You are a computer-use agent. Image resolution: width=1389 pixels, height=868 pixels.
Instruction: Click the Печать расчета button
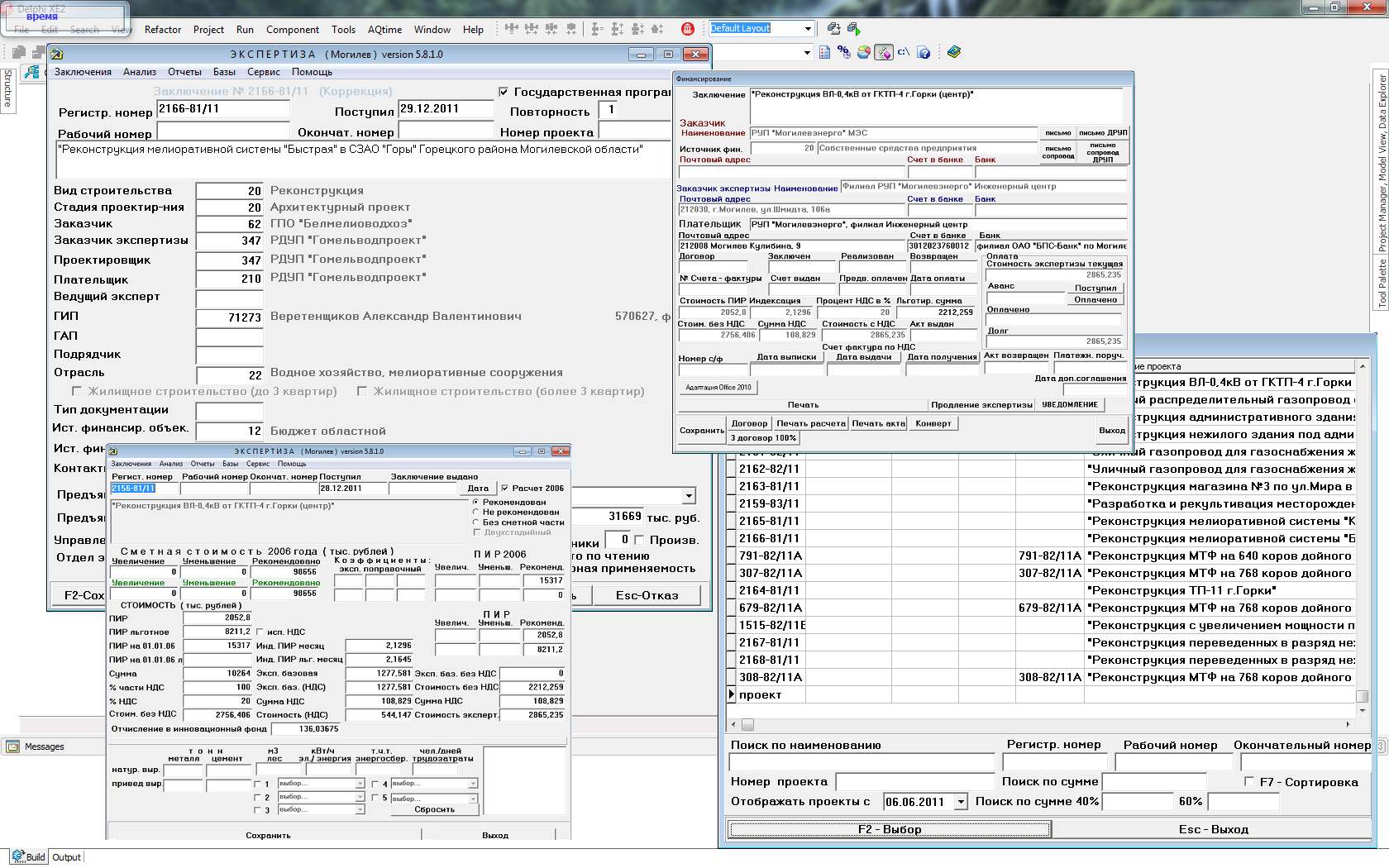[x=810, y=423]
